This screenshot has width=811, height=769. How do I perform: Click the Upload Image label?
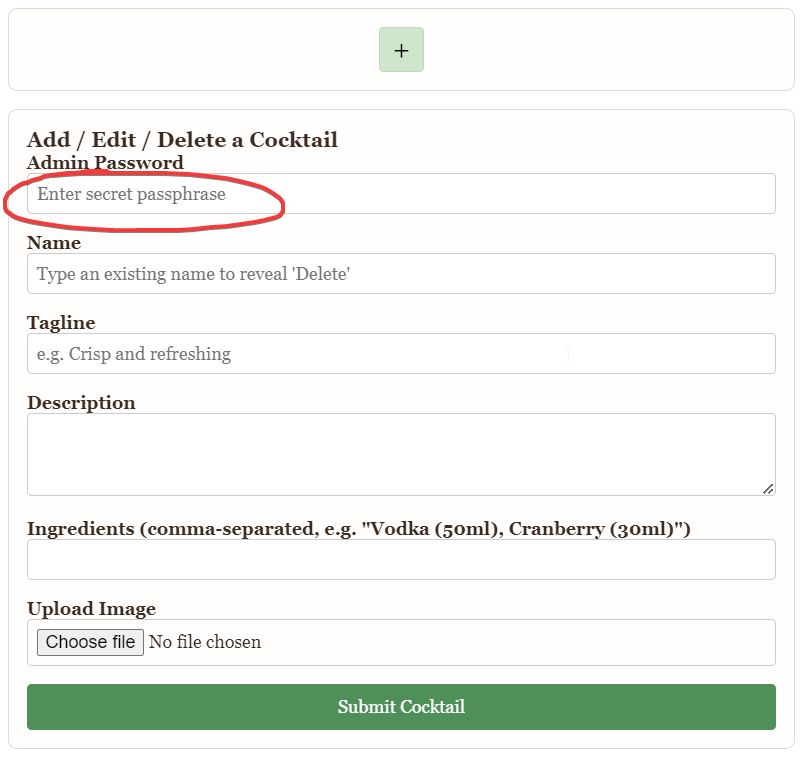pos(91,609)
